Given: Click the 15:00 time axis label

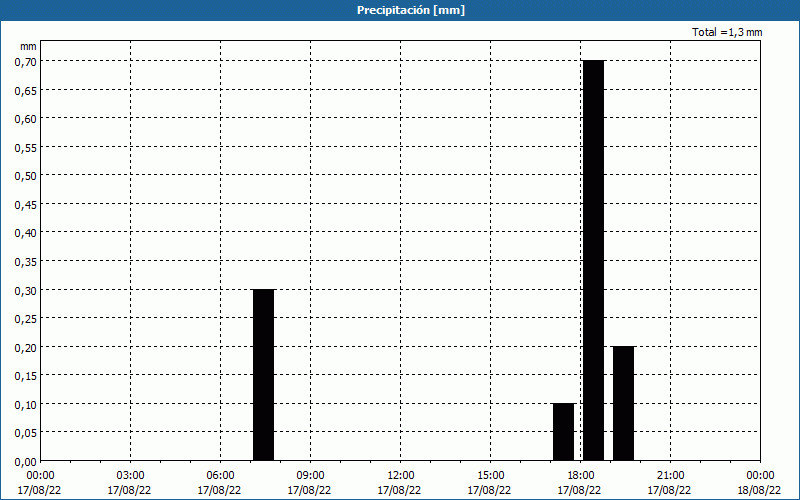Looking at the screenshot, I should [490, 476].
